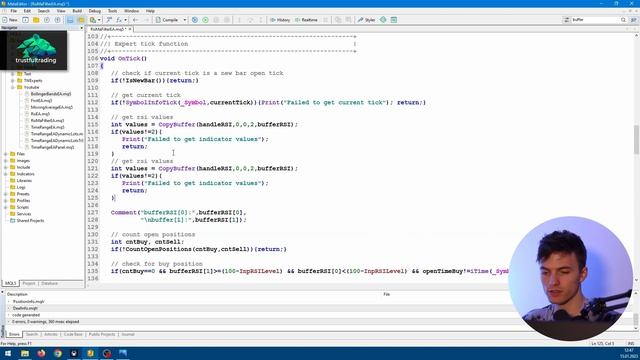640x360 pixels.
Task: Open the Build menu
Action: coord(77,11)
